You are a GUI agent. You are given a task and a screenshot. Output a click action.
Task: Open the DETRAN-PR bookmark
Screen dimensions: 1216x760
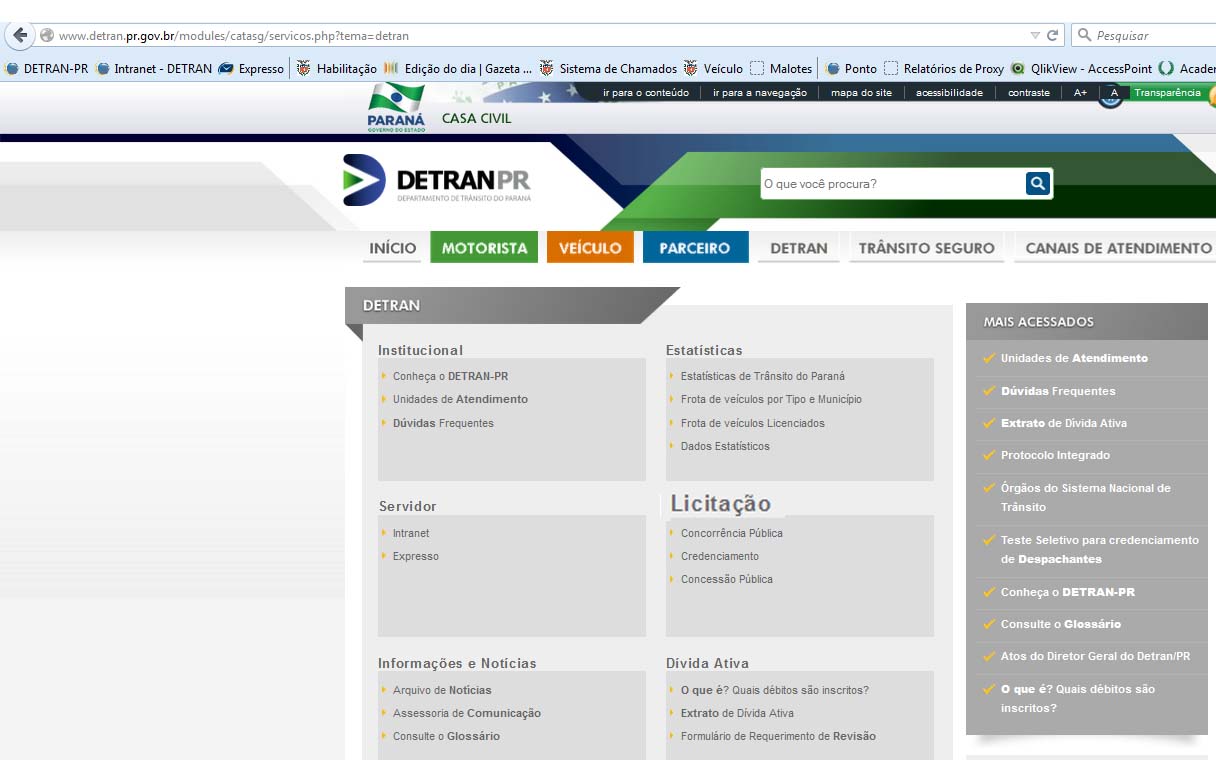[x=47, y=69]
